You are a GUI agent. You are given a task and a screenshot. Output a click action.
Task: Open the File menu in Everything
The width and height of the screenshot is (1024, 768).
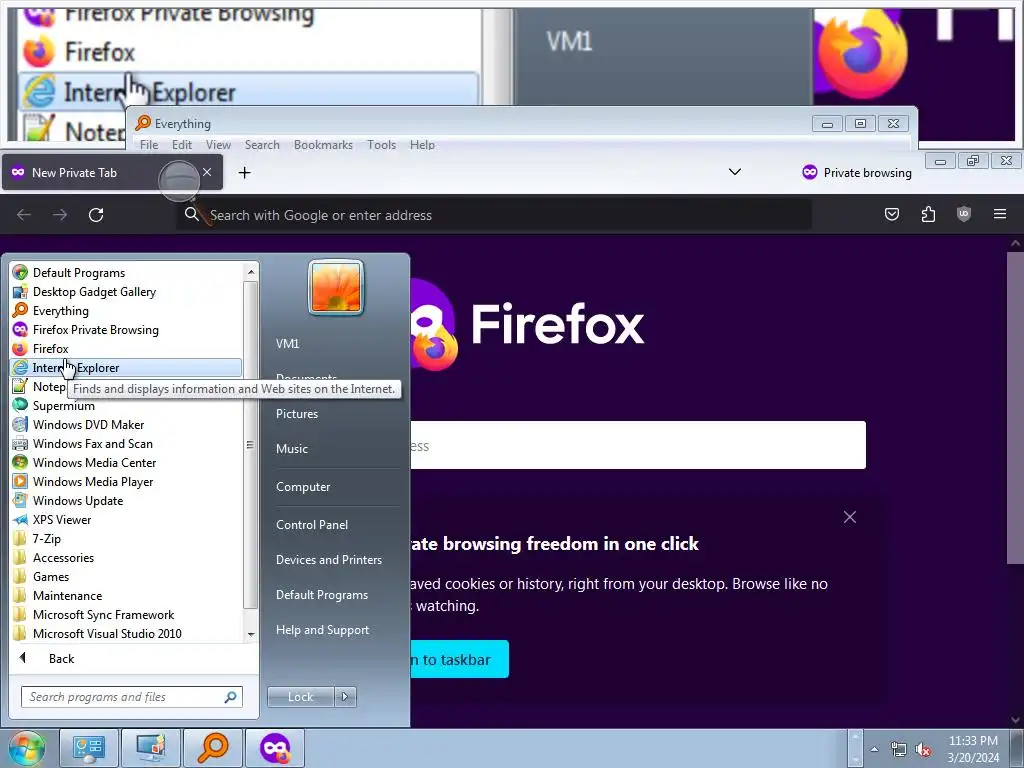pyautogui.click(x=149, y=145)
